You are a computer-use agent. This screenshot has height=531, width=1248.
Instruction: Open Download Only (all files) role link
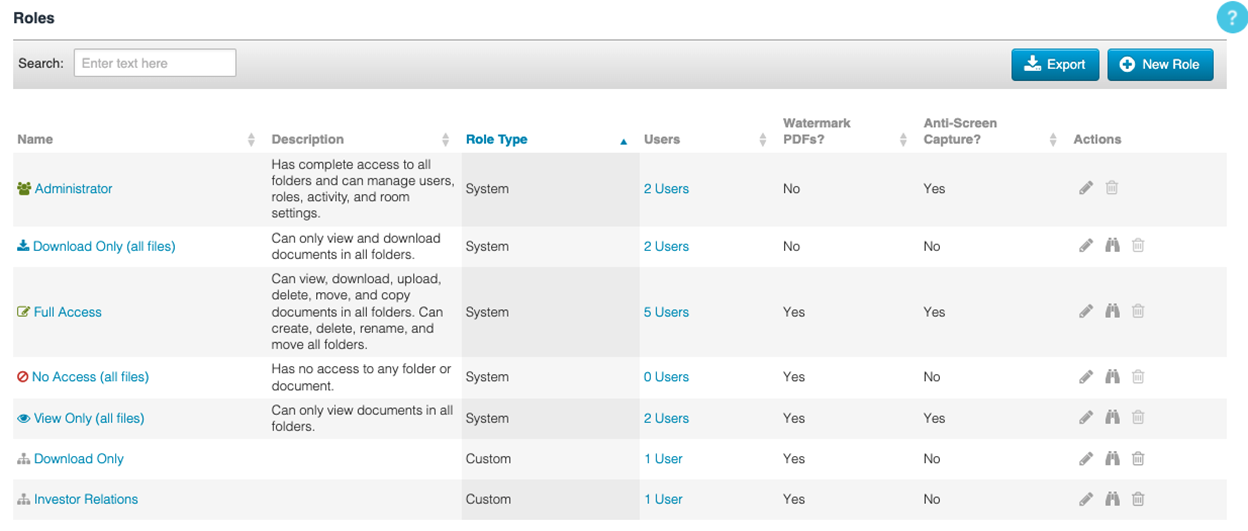point(104,246)
